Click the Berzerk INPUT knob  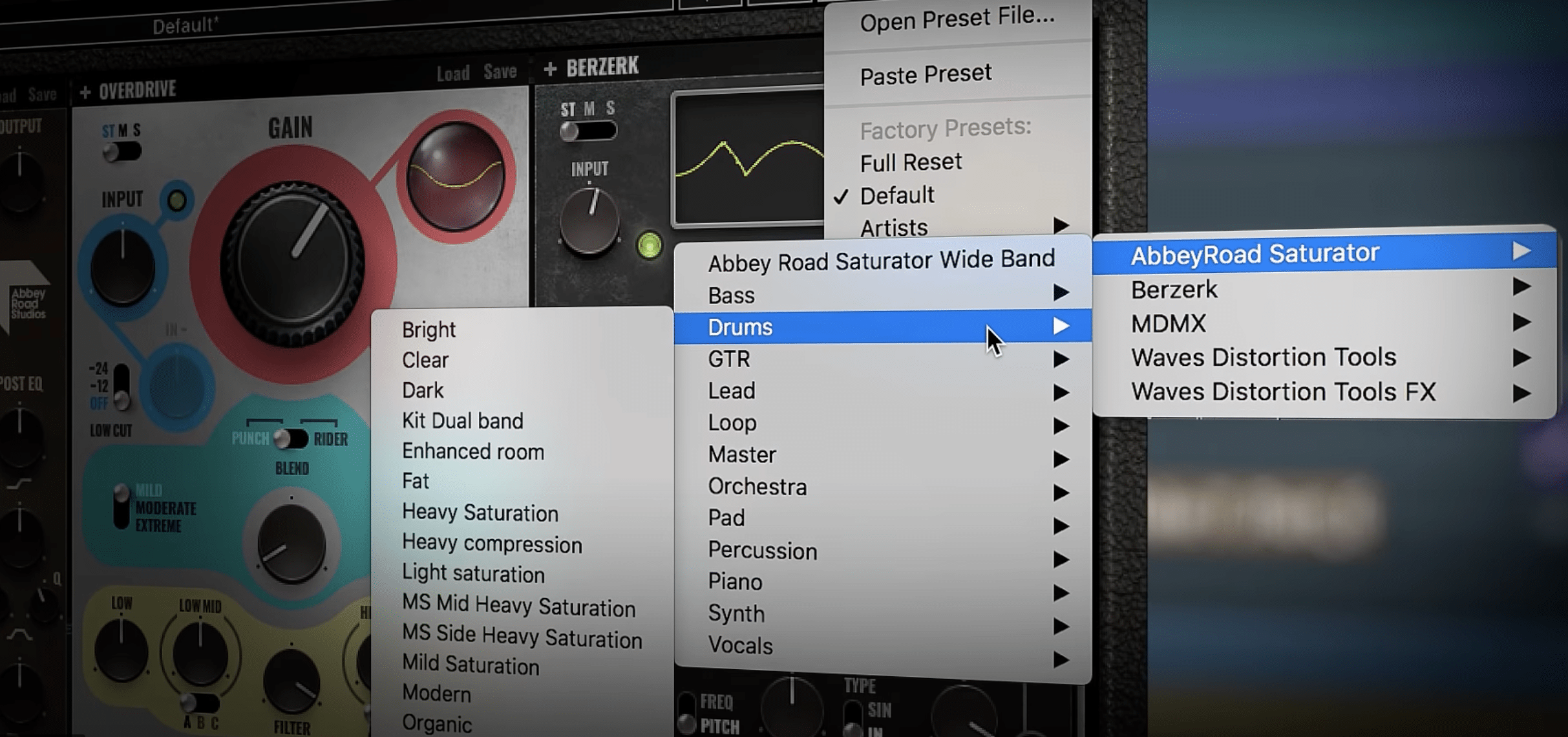click(x=589, y=223)
